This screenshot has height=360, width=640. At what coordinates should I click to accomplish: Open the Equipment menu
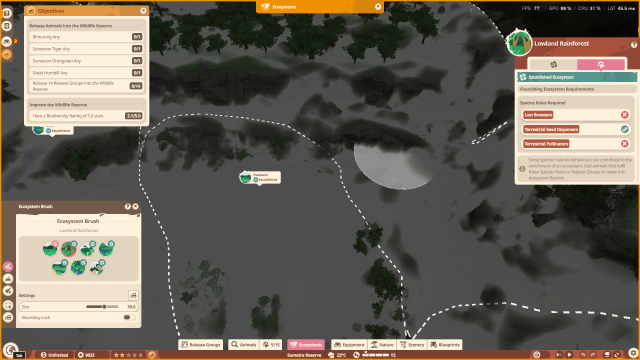coord(349,344)
